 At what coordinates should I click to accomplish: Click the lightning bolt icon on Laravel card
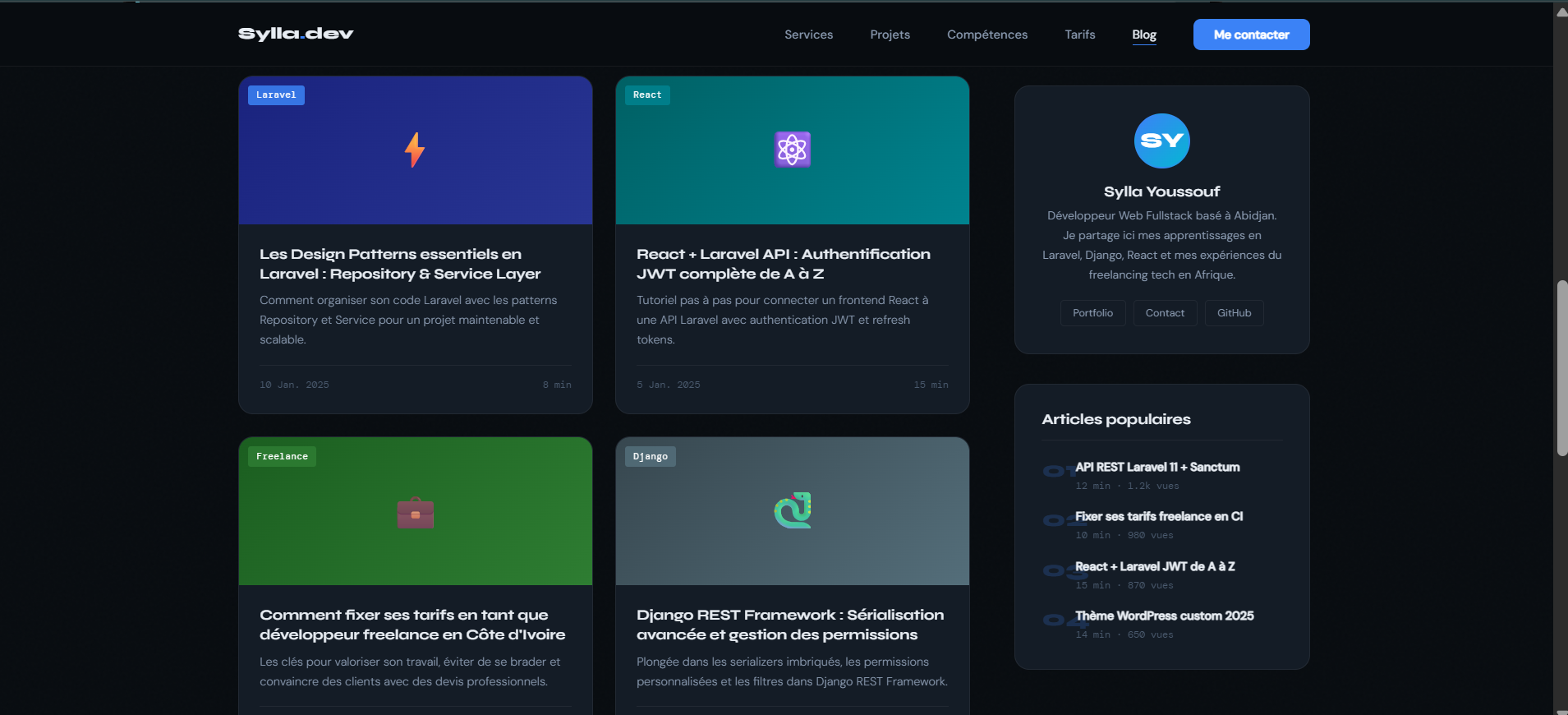[415, 150]
